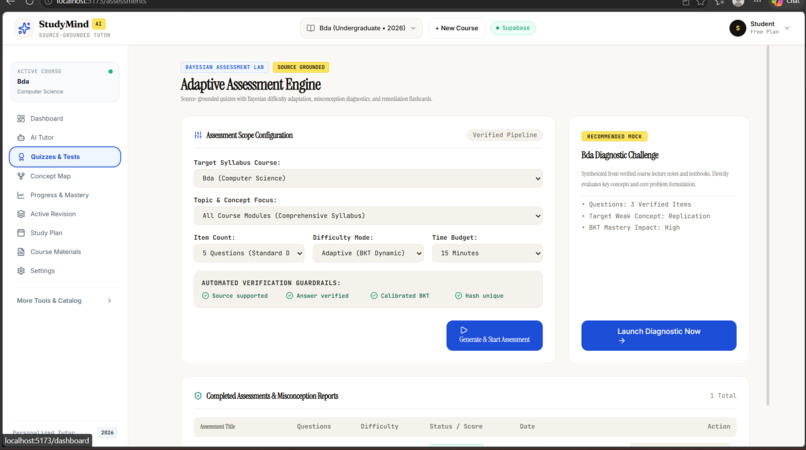Click Launch Diagnostic Now button
Viewport: 806px width, 450px height.
[658, 336]
